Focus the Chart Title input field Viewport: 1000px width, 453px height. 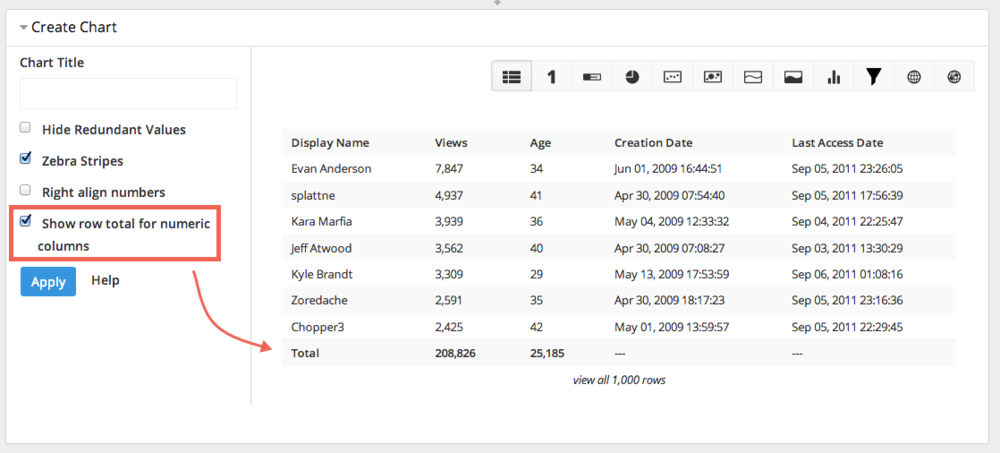128,94
